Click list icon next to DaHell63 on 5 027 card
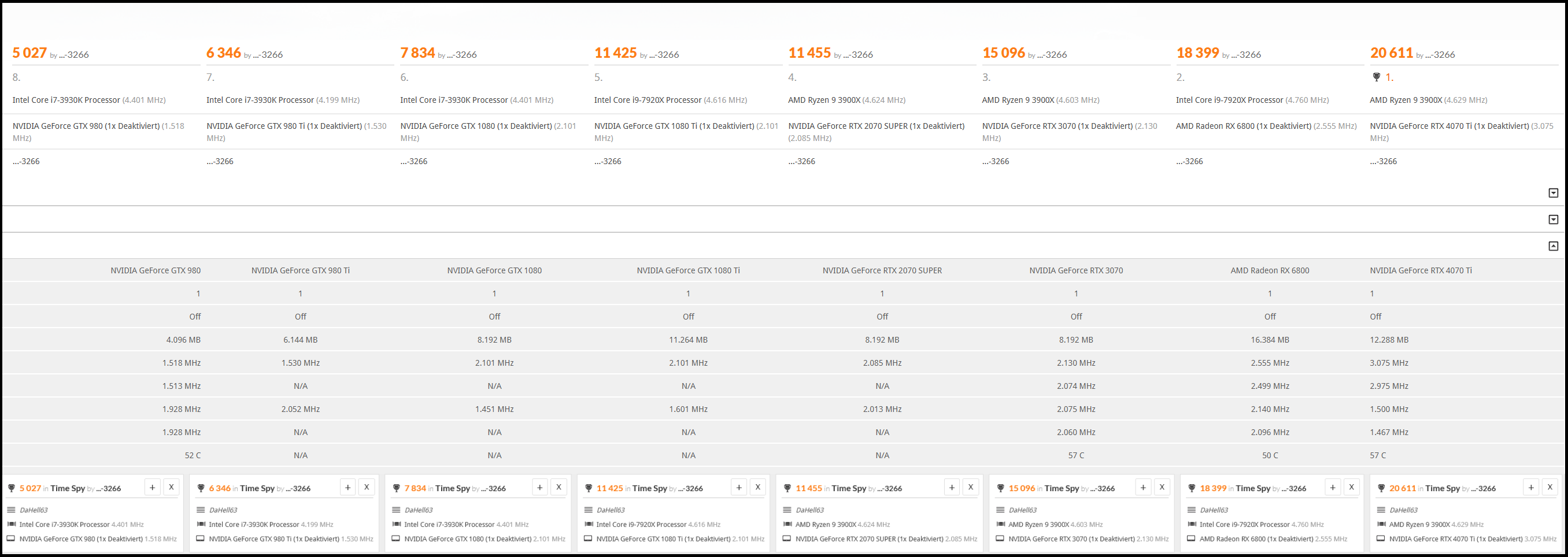This screenshot has width=1568, height=557. pyautogui.click(x=11, y=510)
